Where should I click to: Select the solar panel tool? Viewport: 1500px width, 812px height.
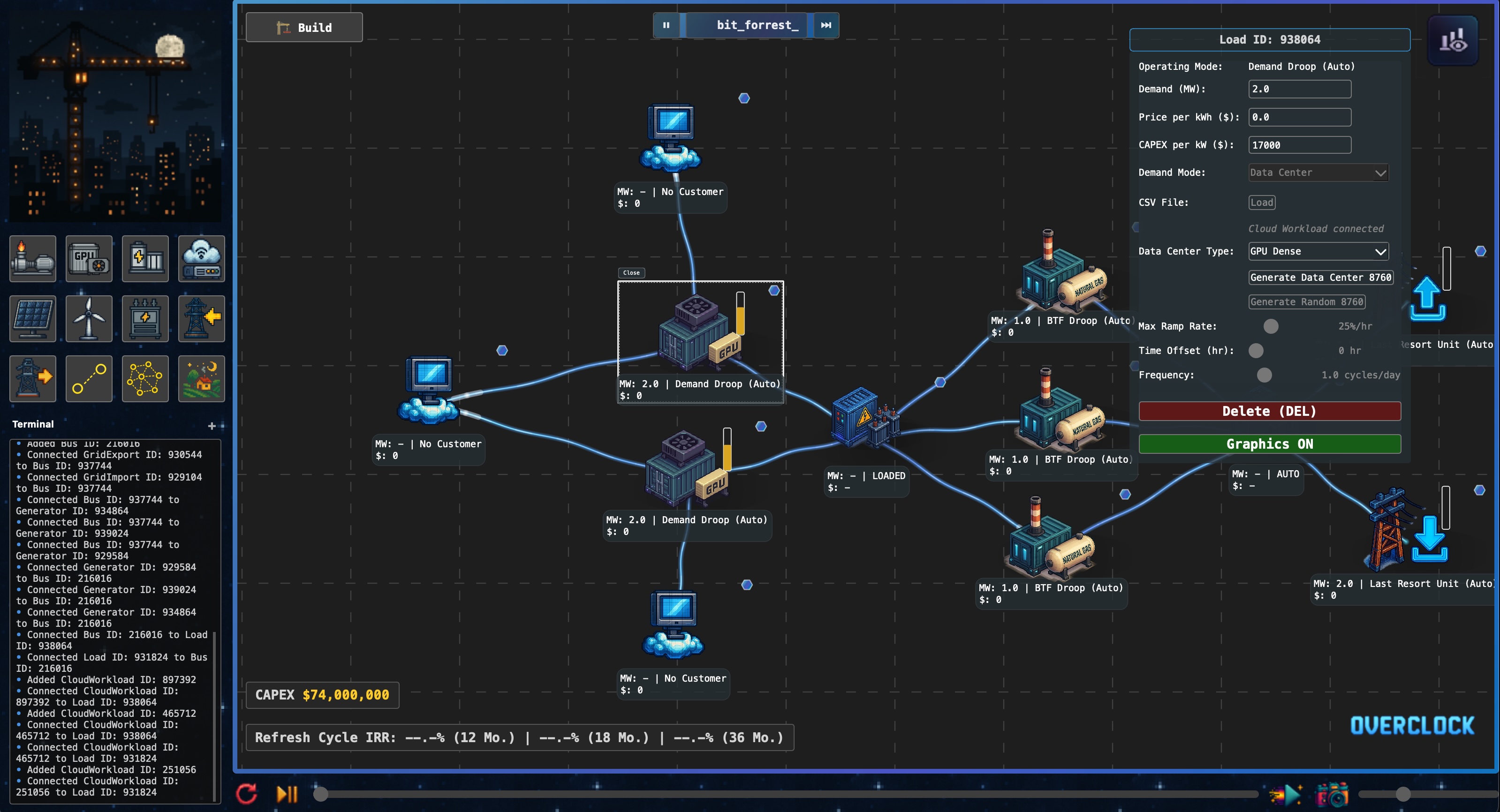33,318
